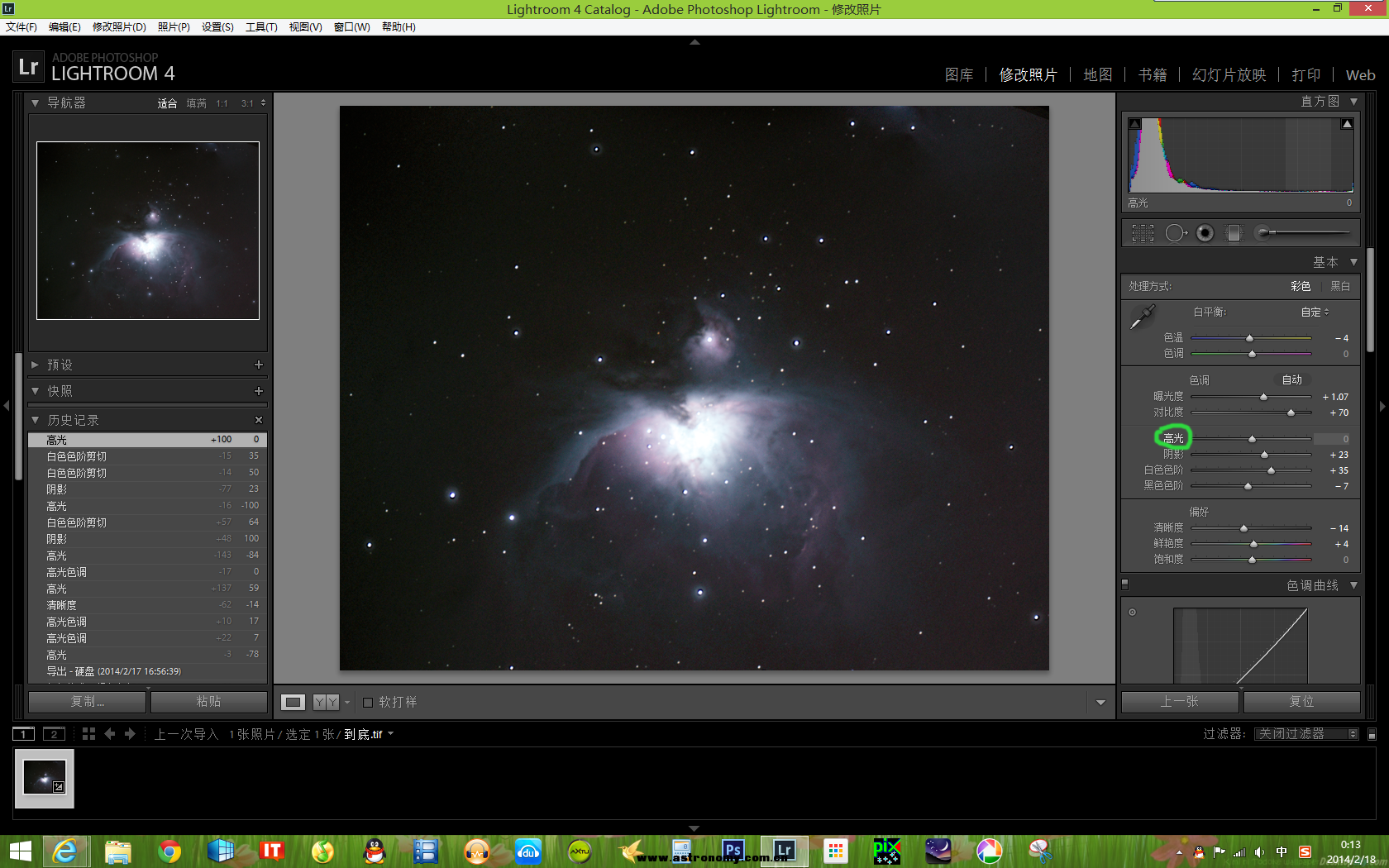Viewport: 1389px width, 868px height.
Task: Collapse the Basic (基本) panel
Action: point(1353,262)
